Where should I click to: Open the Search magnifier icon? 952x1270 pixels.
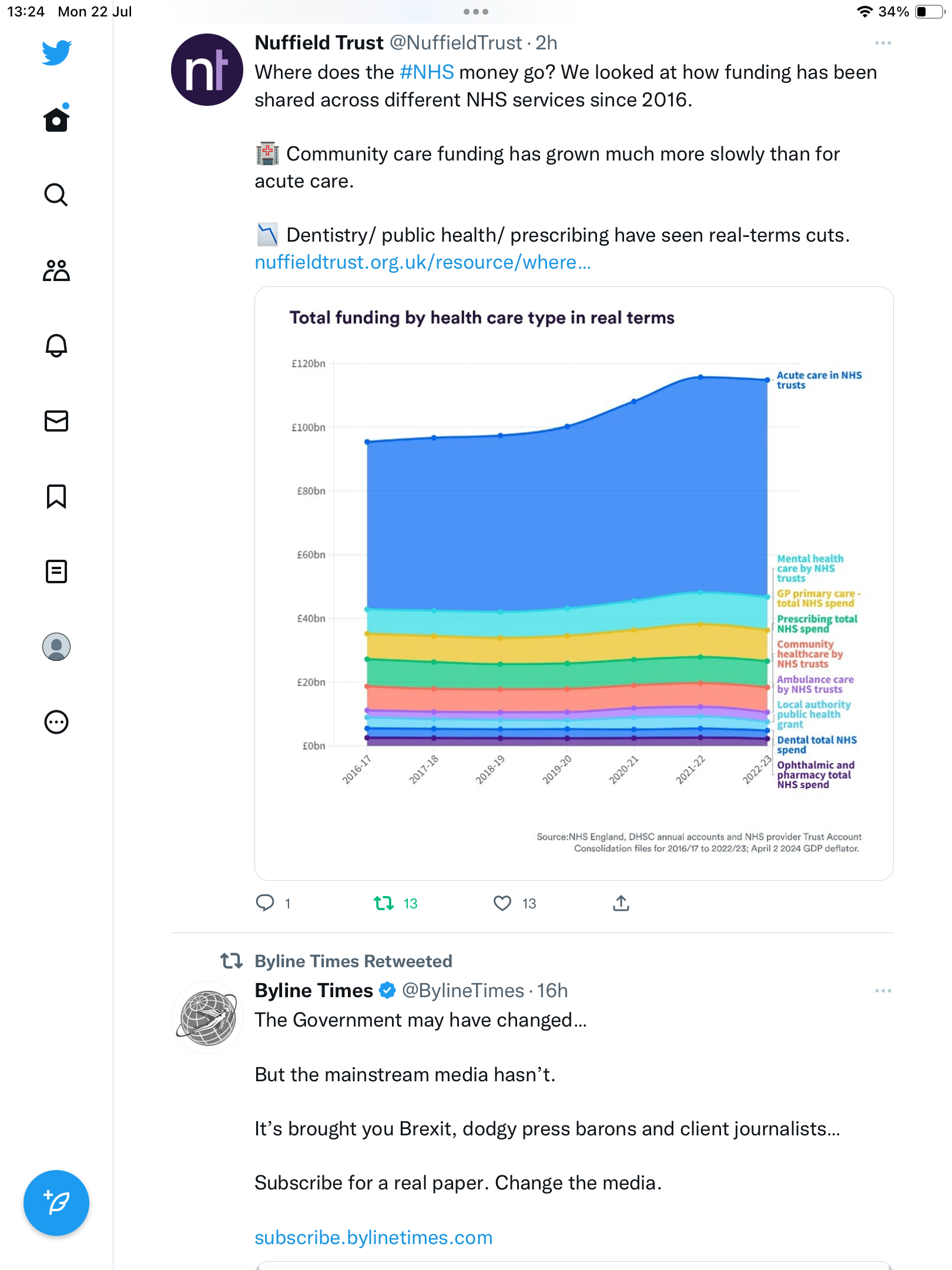pyautogui.click(x=56, y=195)
